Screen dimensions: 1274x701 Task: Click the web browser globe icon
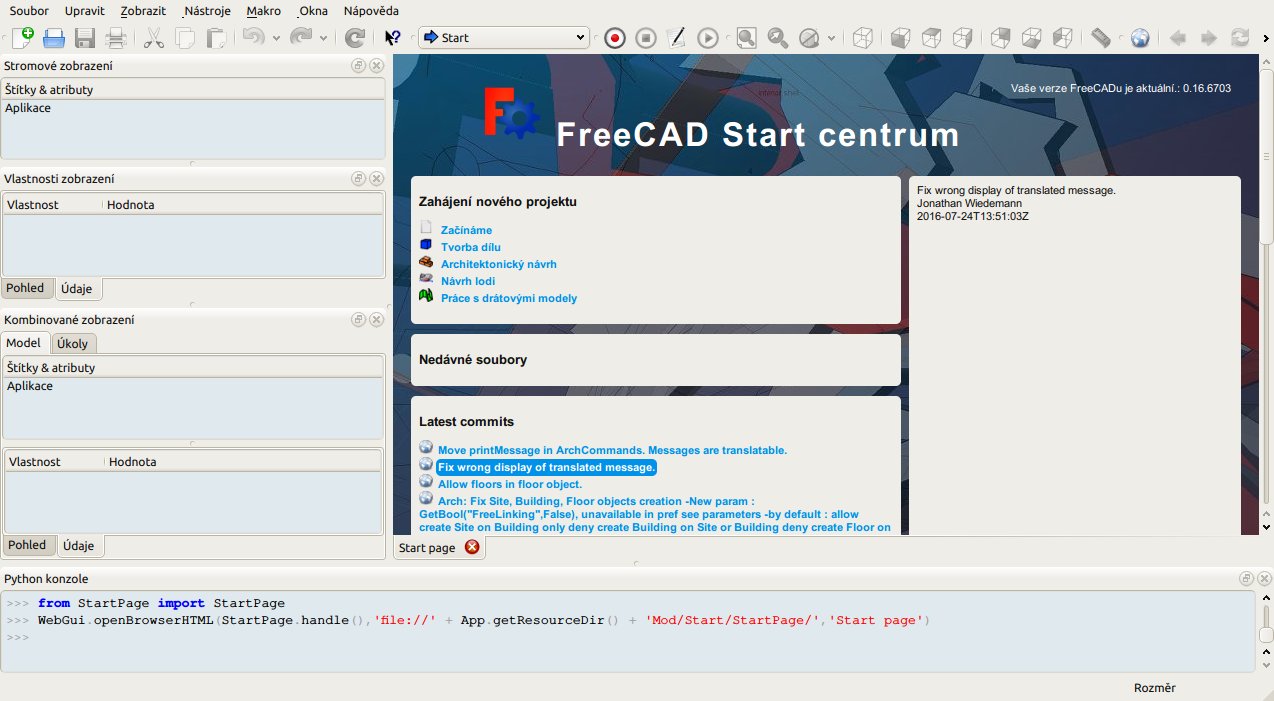[1140, 38]
